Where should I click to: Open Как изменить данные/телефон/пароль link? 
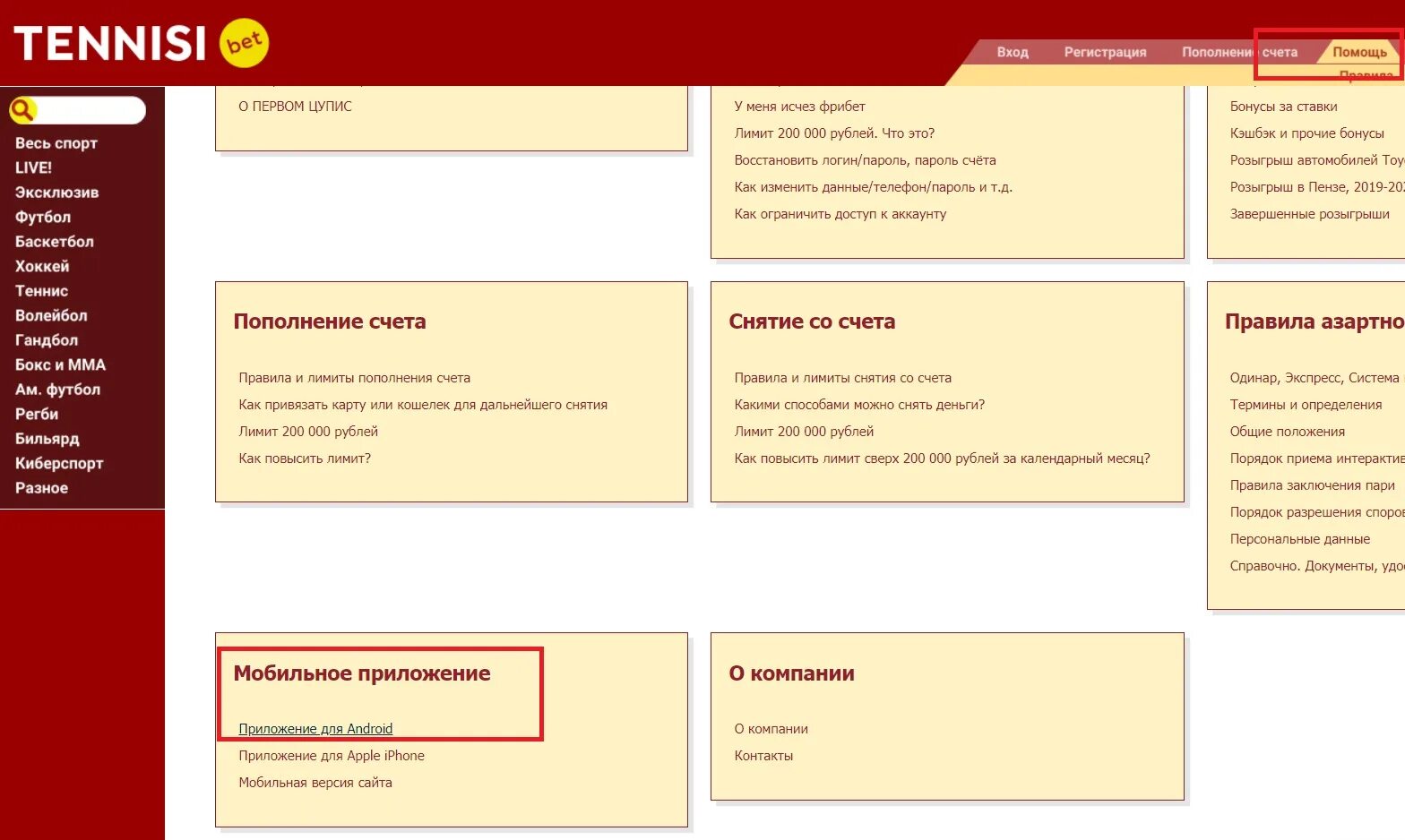(873, 186)
